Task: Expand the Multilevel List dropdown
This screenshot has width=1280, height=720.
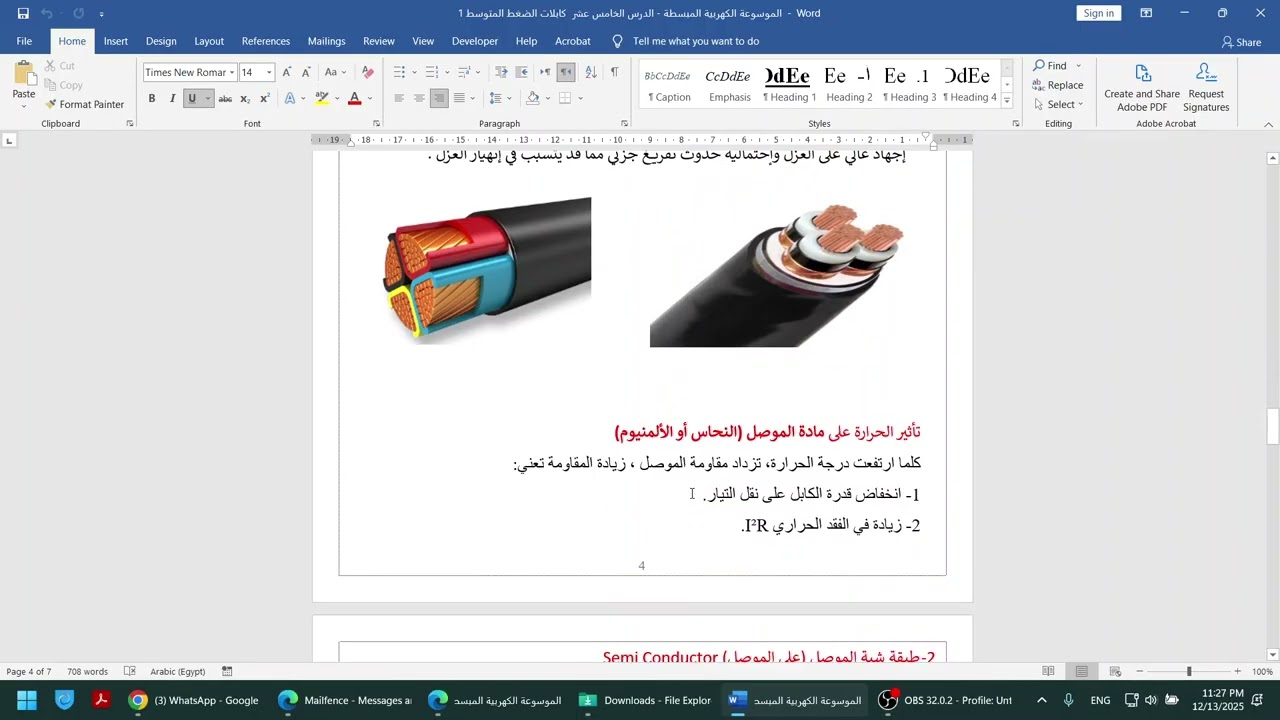Action: (x=478, y=72)
